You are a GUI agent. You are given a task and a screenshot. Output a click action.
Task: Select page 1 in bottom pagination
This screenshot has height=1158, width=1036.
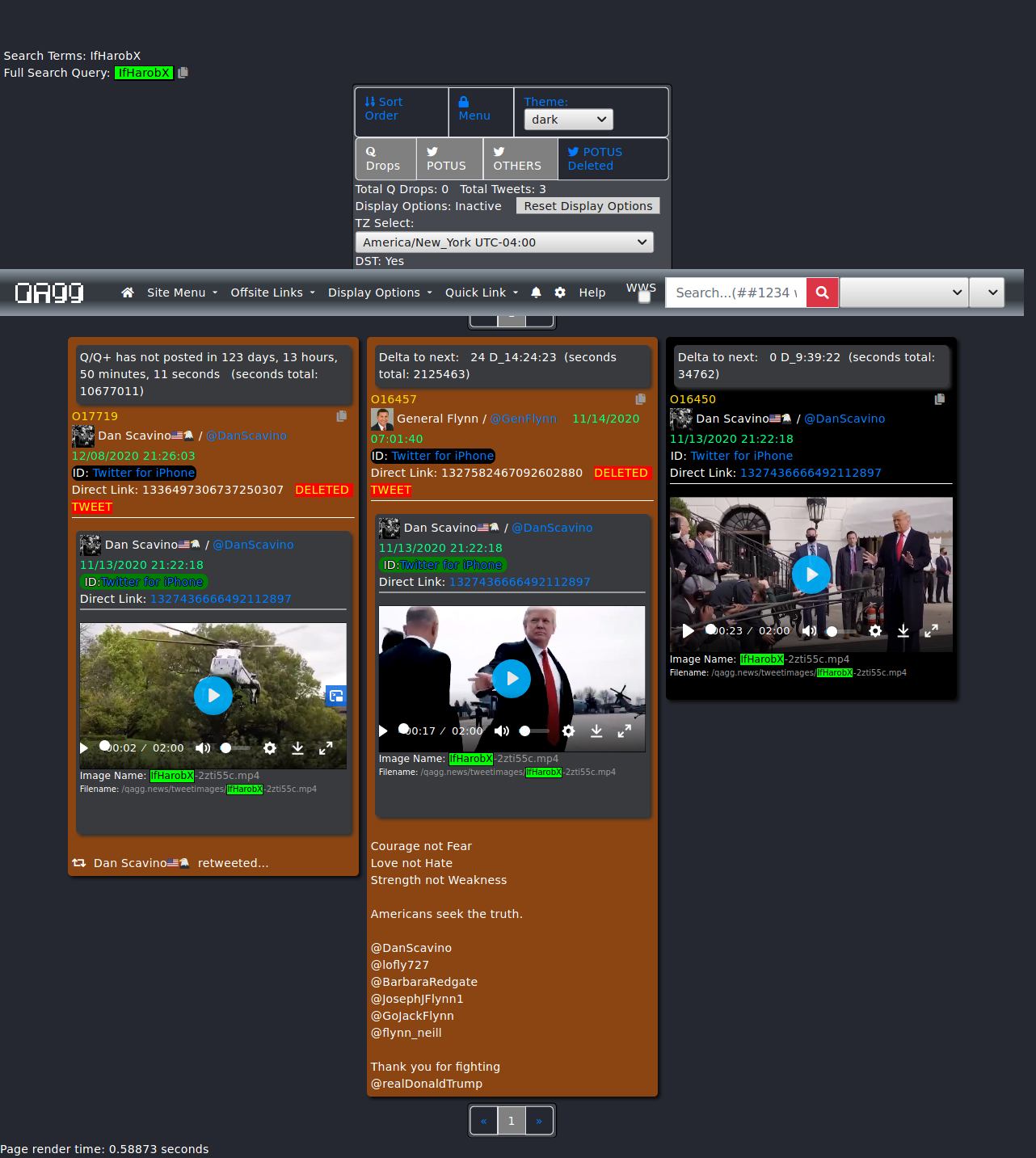[x=512, y=1121]
